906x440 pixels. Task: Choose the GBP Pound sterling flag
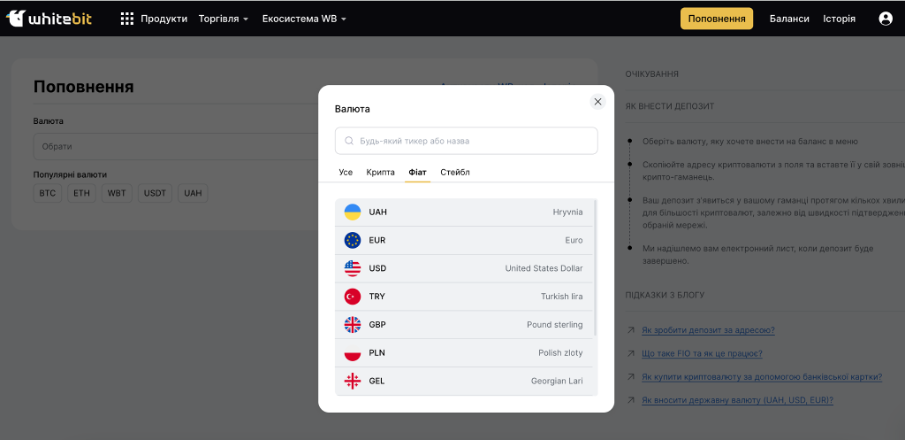tap(353, 324)
